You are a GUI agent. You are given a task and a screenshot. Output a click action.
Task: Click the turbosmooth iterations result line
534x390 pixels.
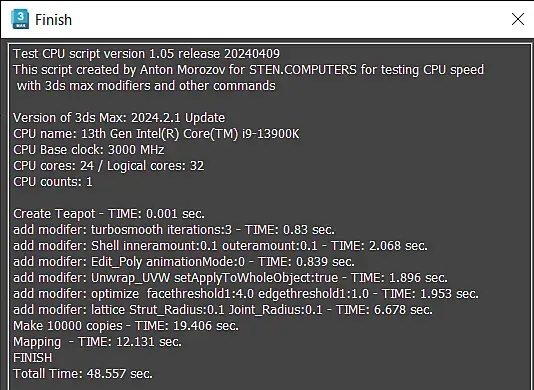(174, 230)
